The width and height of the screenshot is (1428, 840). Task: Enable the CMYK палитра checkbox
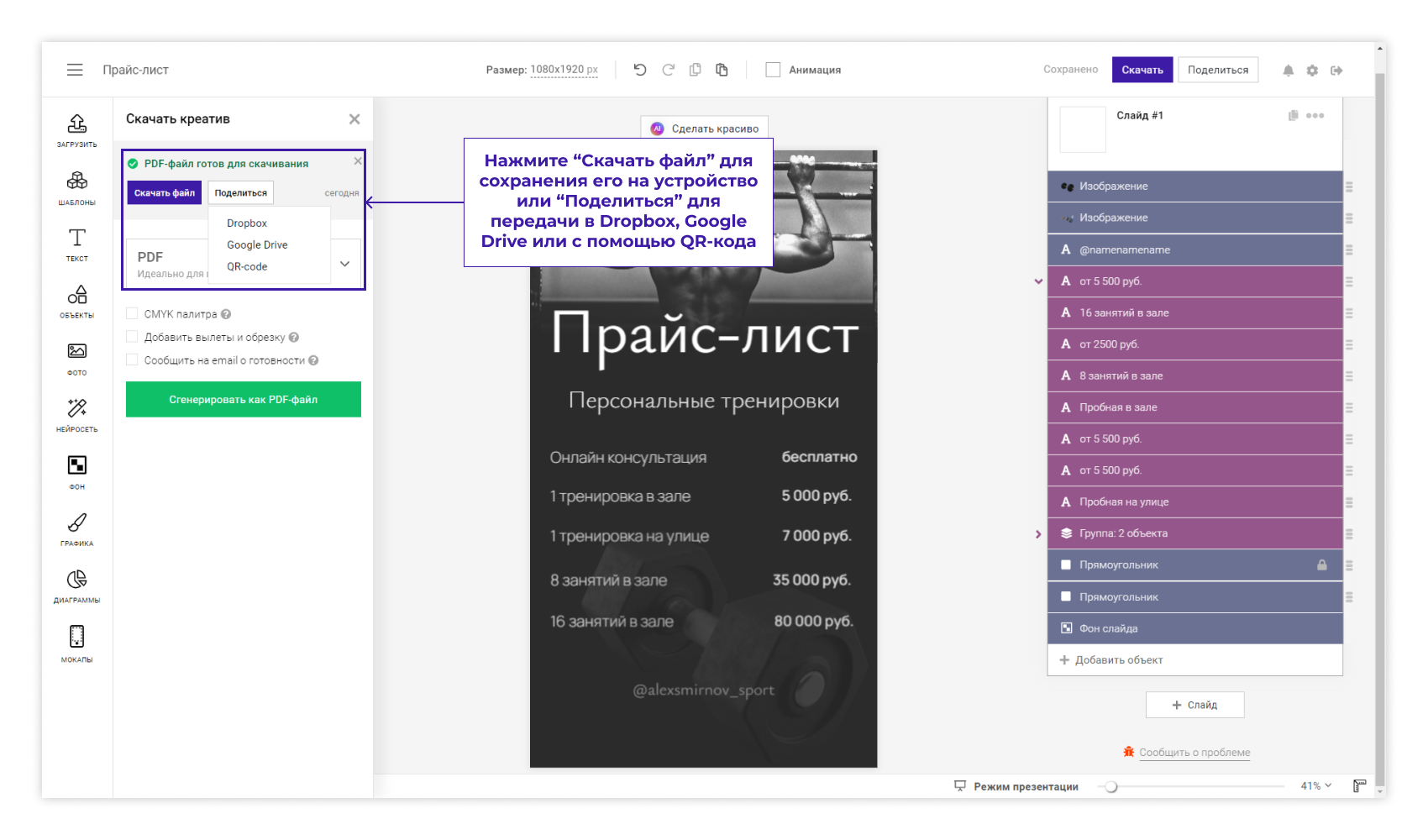132,314
